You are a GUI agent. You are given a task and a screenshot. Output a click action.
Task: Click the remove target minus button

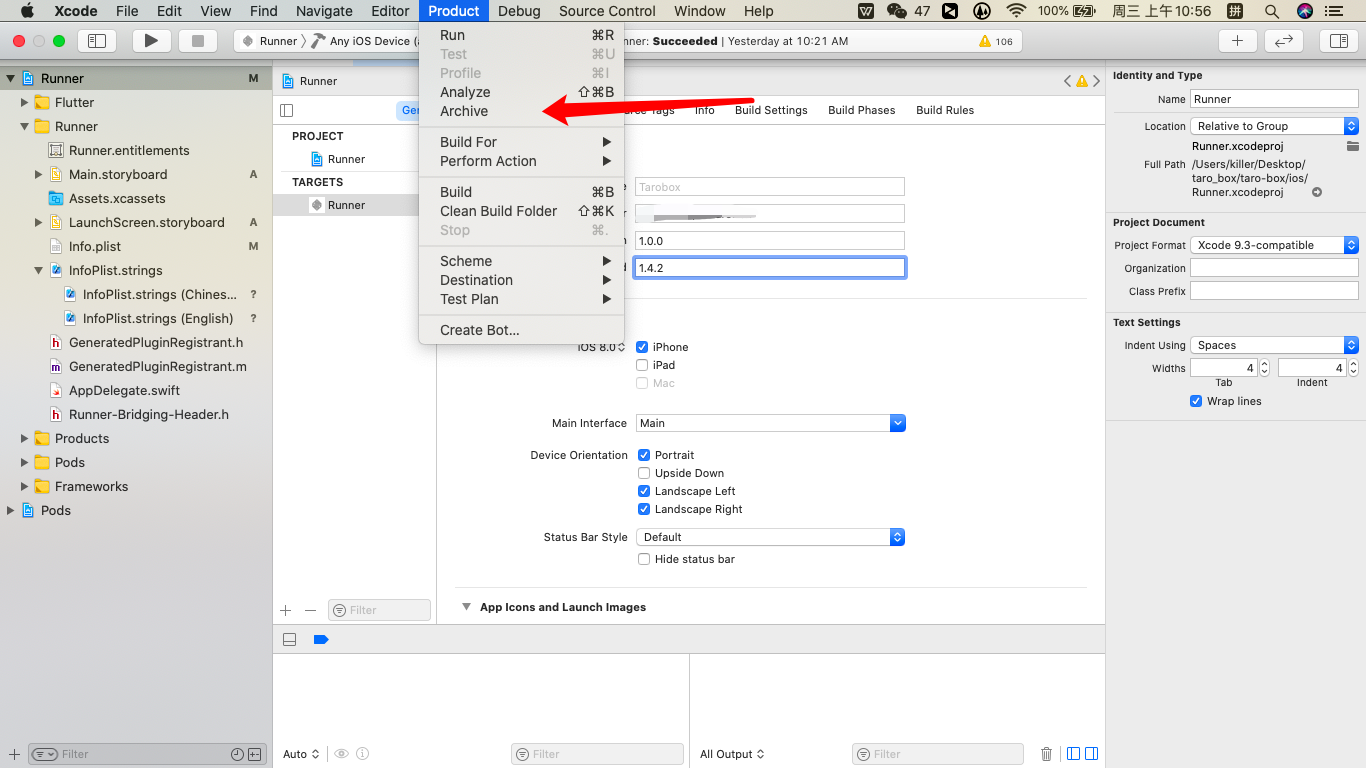(310, 610)
